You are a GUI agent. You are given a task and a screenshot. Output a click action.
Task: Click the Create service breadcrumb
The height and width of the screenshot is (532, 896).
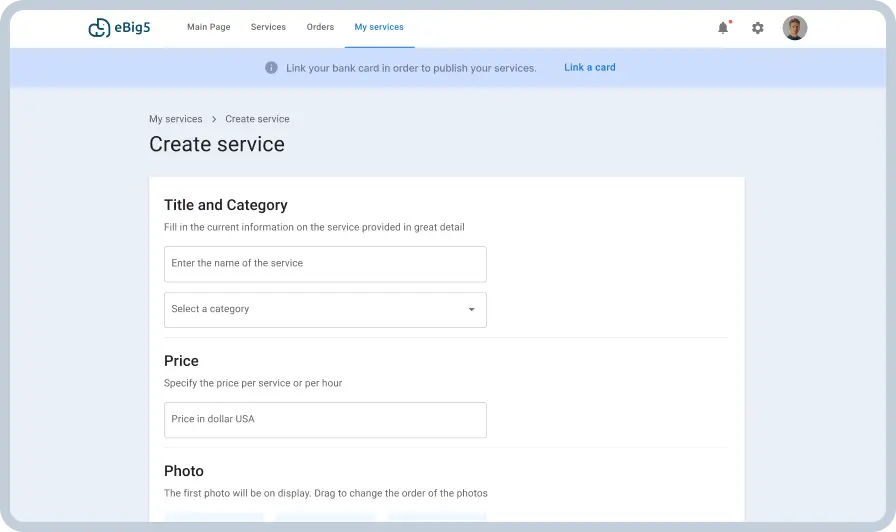click(x=257, y=119)
